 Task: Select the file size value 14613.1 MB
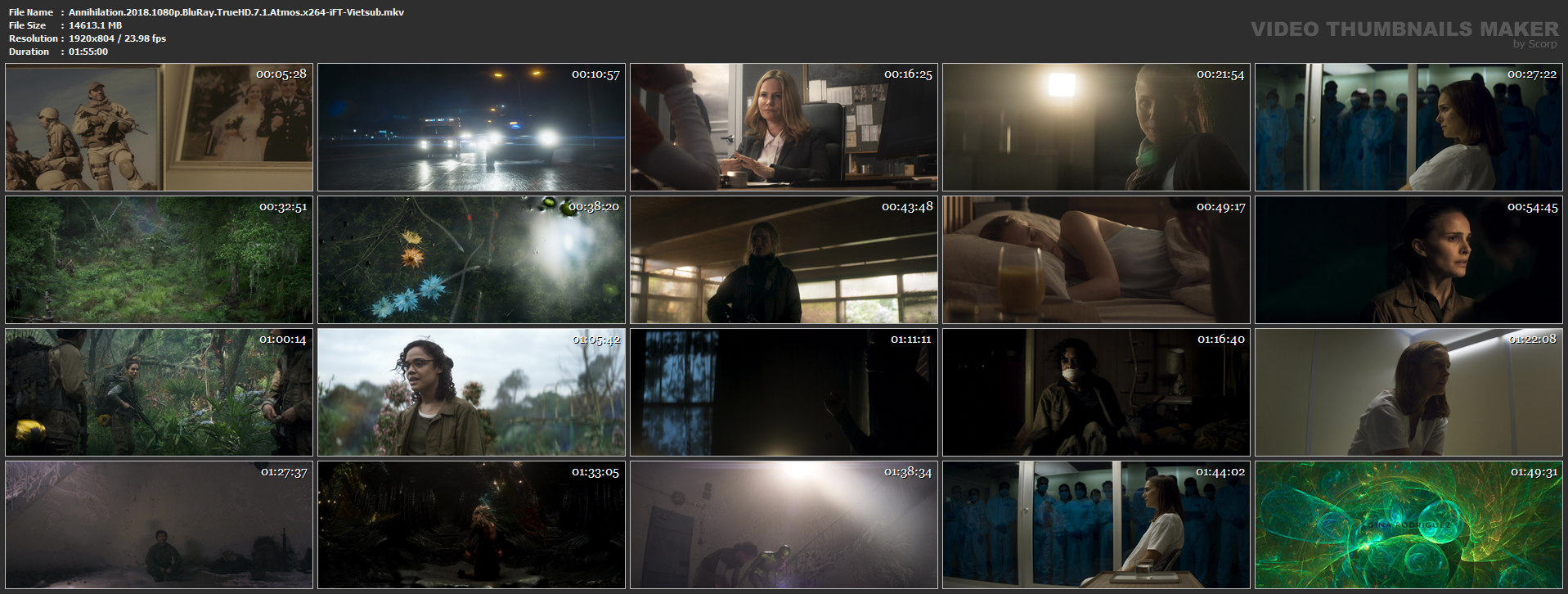[x=95, y=25]
